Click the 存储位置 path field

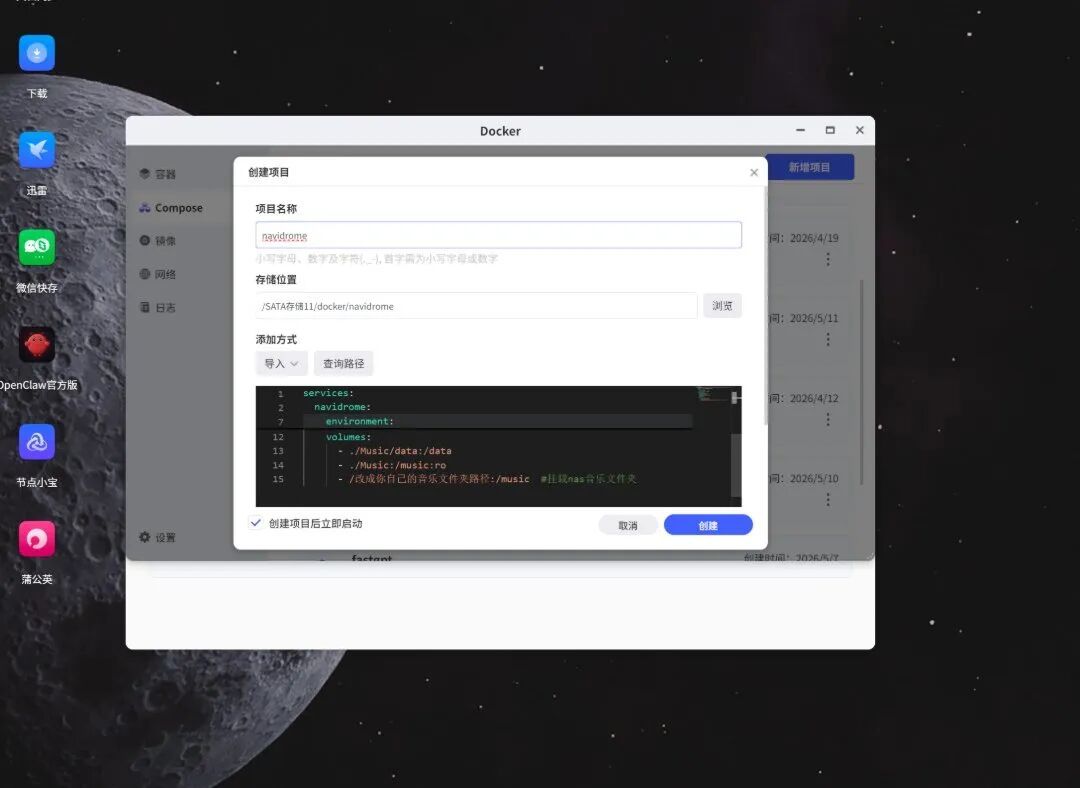(476, 306)
